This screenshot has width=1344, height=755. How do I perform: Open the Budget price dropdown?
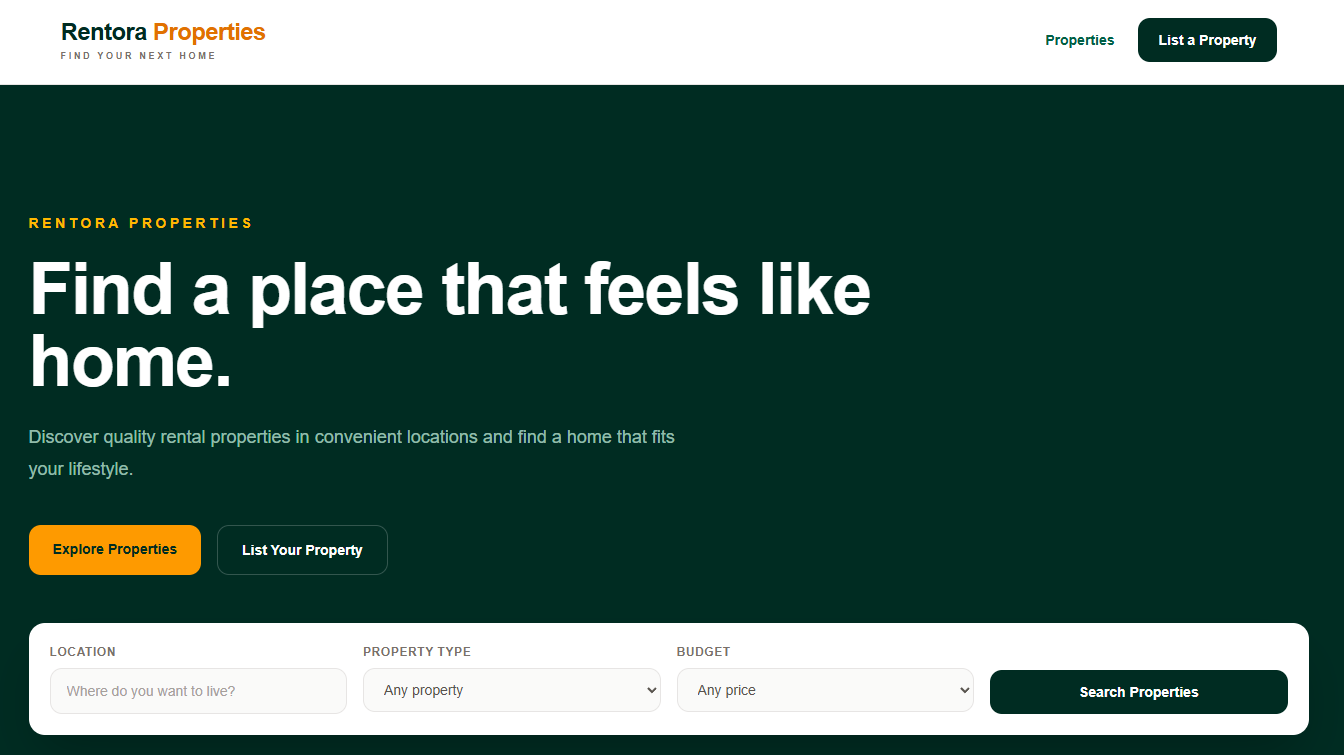(825, 690)
